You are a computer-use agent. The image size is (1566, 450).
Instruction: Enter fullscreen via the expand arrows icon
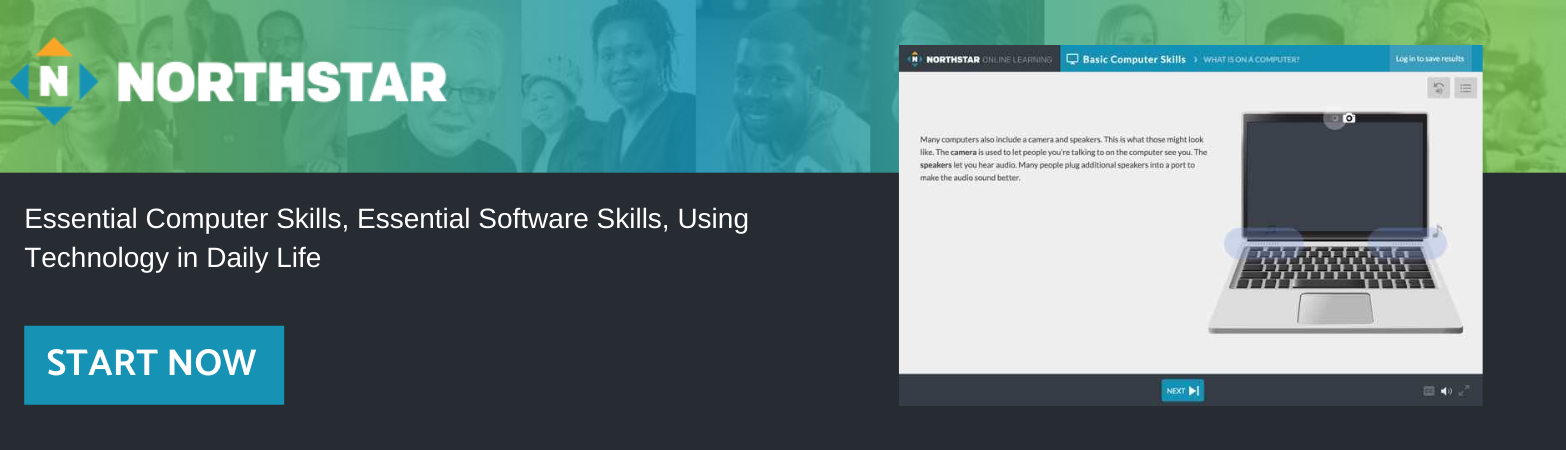tap(1463, 391)
